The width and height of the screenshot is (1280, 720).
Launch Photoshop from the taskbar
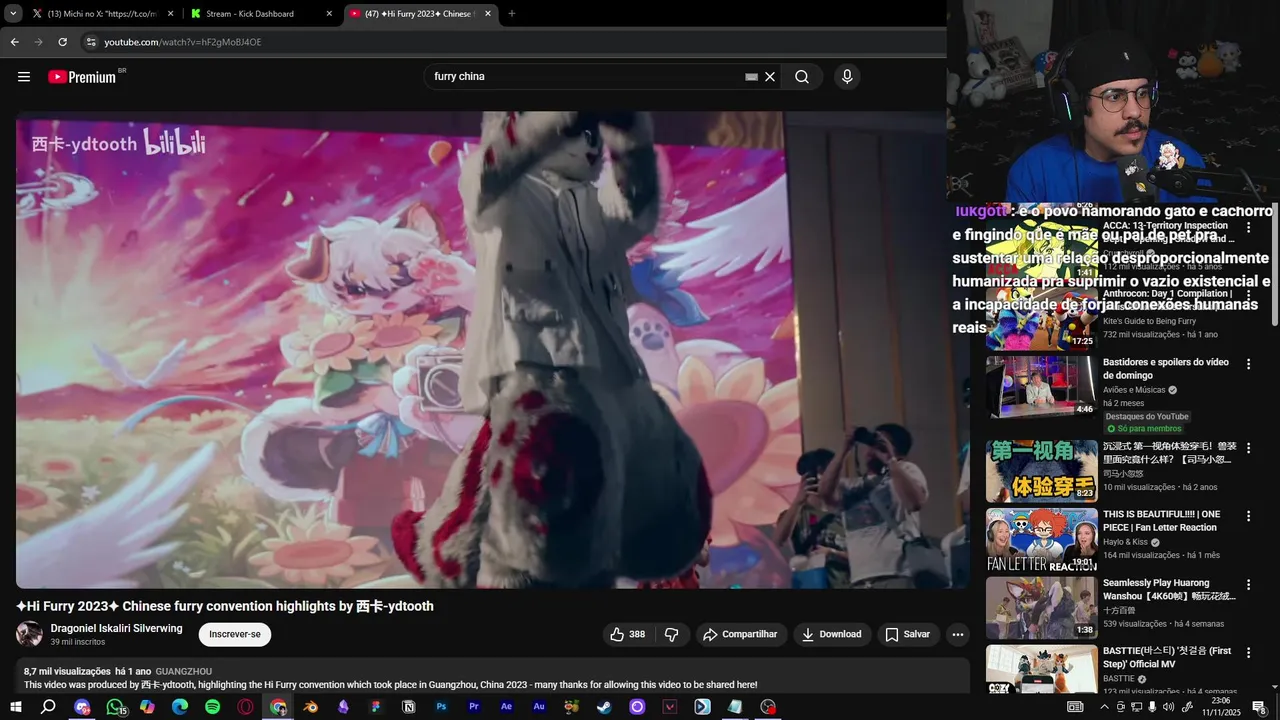(x=441, y=707)
